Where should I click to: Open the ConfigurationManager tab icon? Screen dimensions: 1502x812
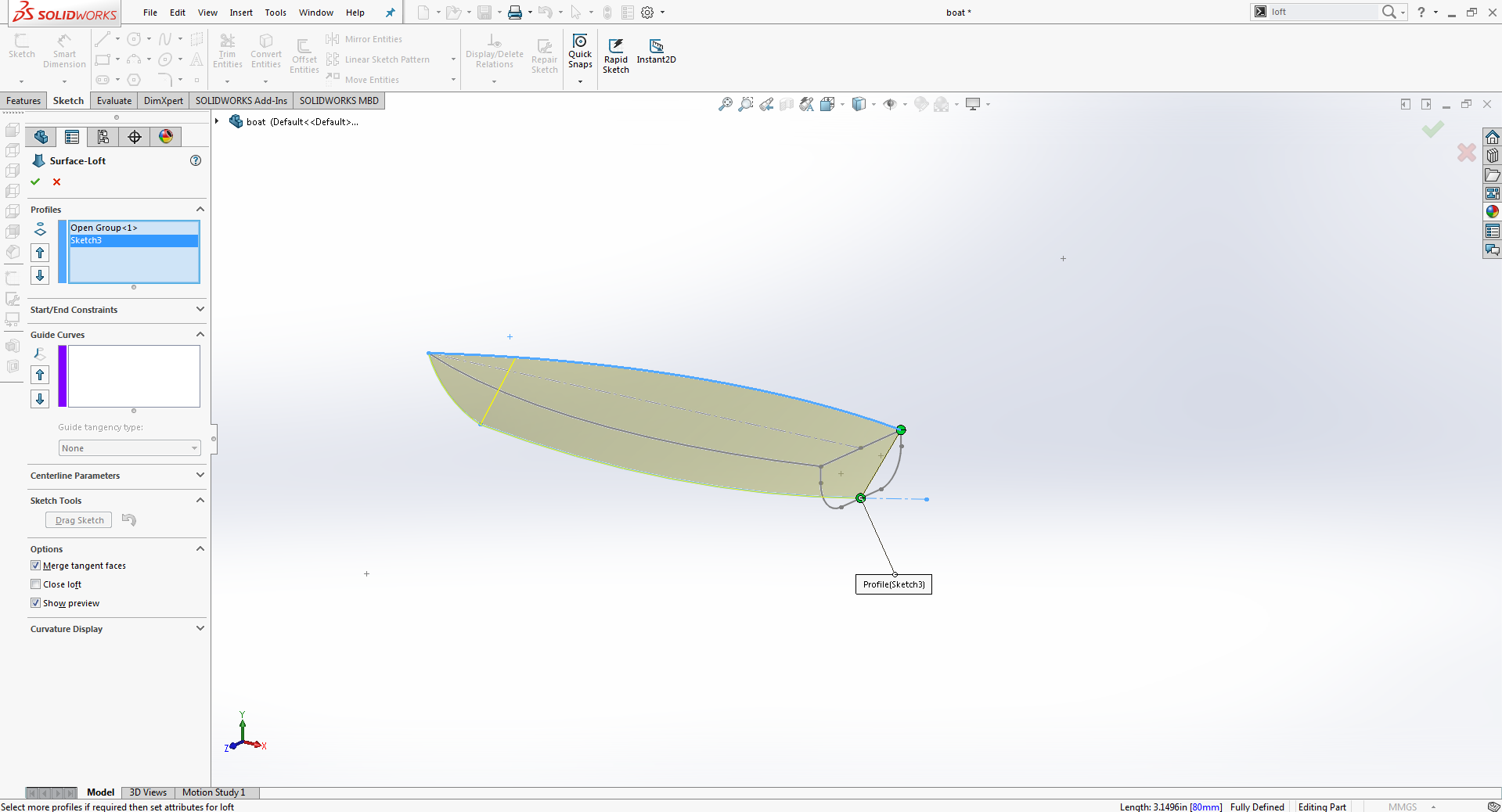click(x=103, y=137)
